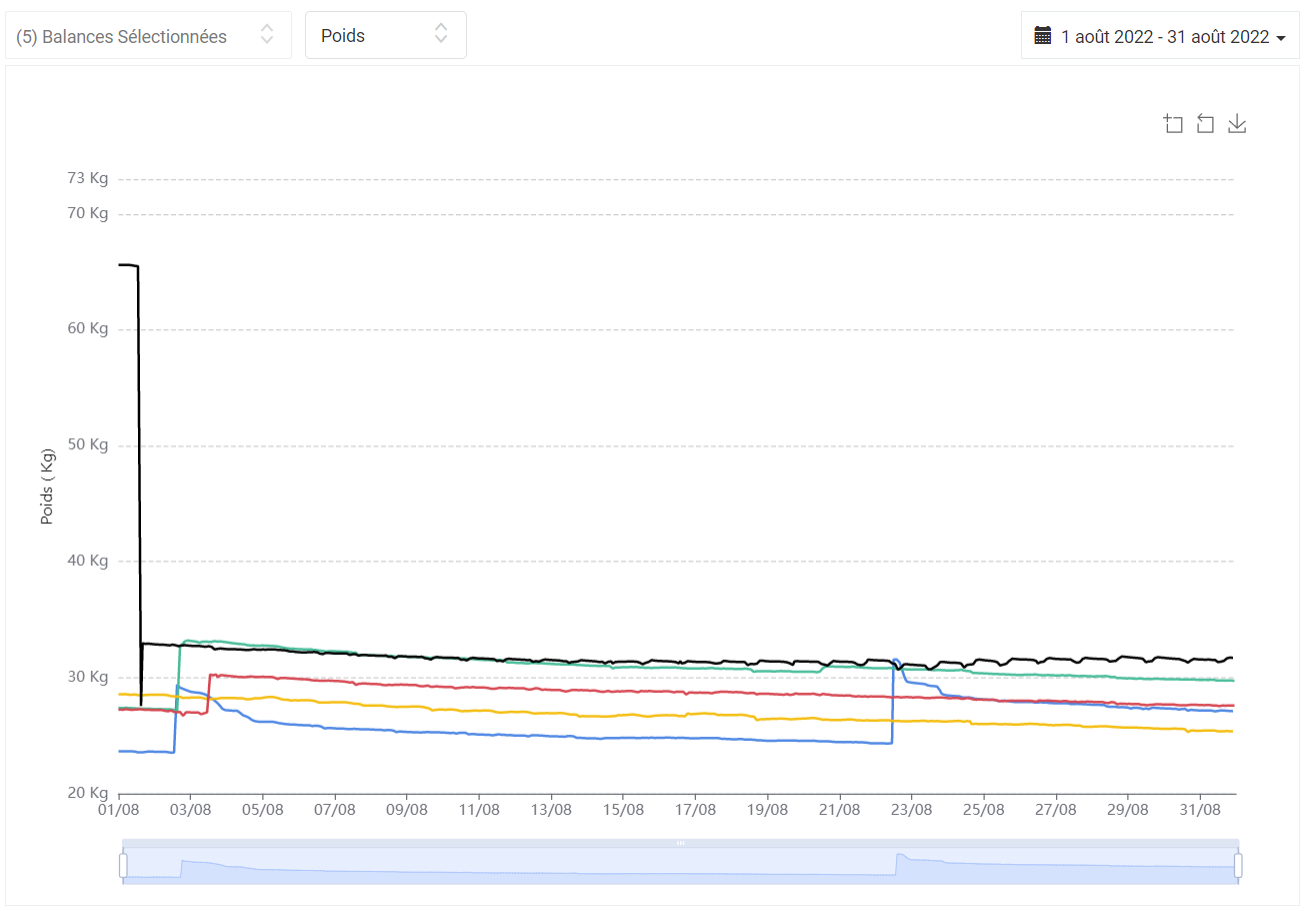The width and height of the screenshot is (1307, 911).
Task: Click the 73 Kg label on the y-axis
Action: click(x=87, y=178)
